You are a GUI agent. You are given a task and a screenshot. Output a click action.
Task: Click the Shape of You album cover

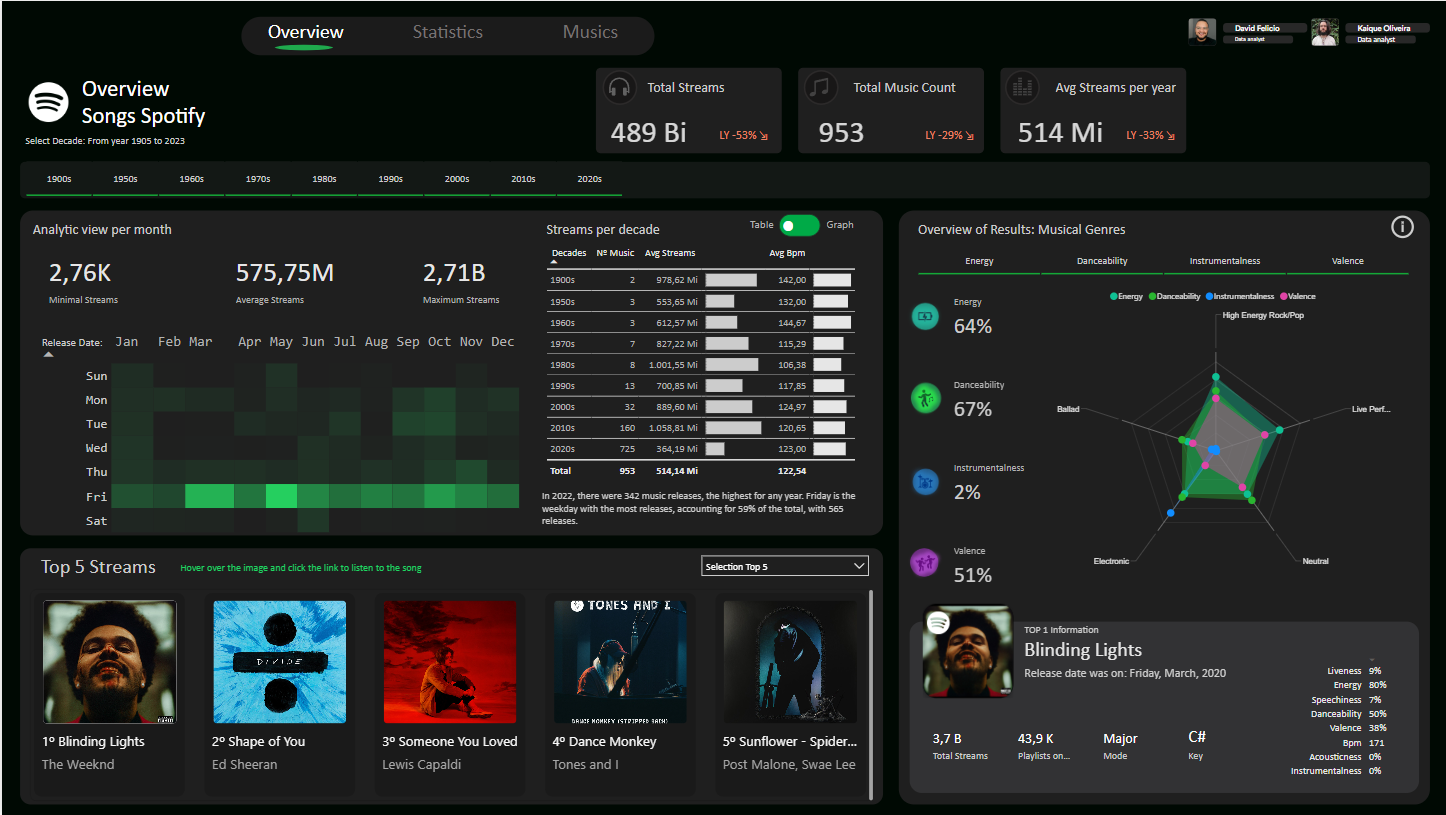click(x=280, y=662)
